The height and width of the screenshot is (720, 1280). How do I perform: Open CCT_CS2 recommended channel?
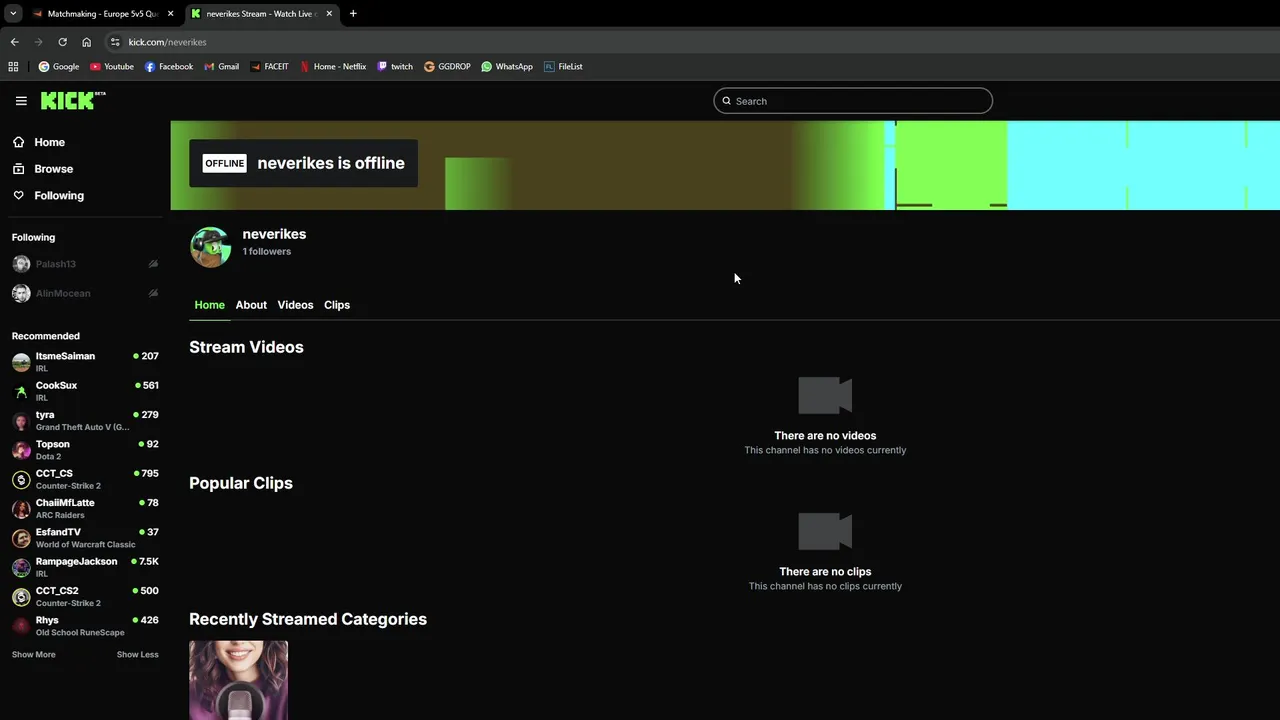click(85, 597)
